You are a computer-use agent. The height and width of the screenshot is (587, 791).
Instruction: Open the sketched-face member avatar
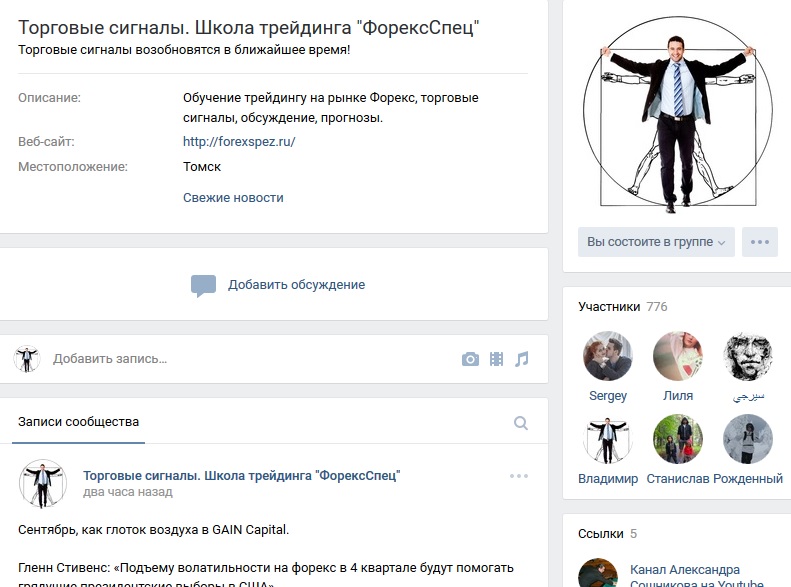pos(748,356)
